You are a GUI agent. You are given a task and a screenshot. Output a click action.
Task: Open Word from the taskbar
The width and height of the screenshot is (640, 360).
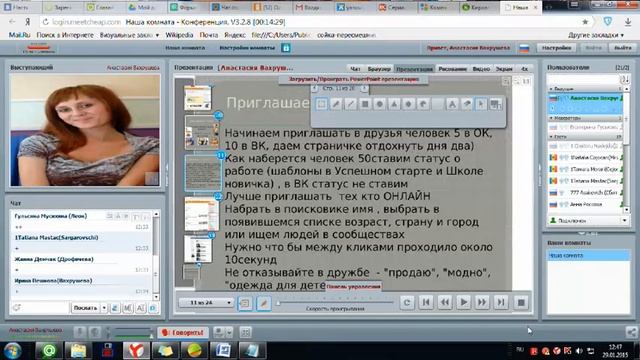(223, 350)
